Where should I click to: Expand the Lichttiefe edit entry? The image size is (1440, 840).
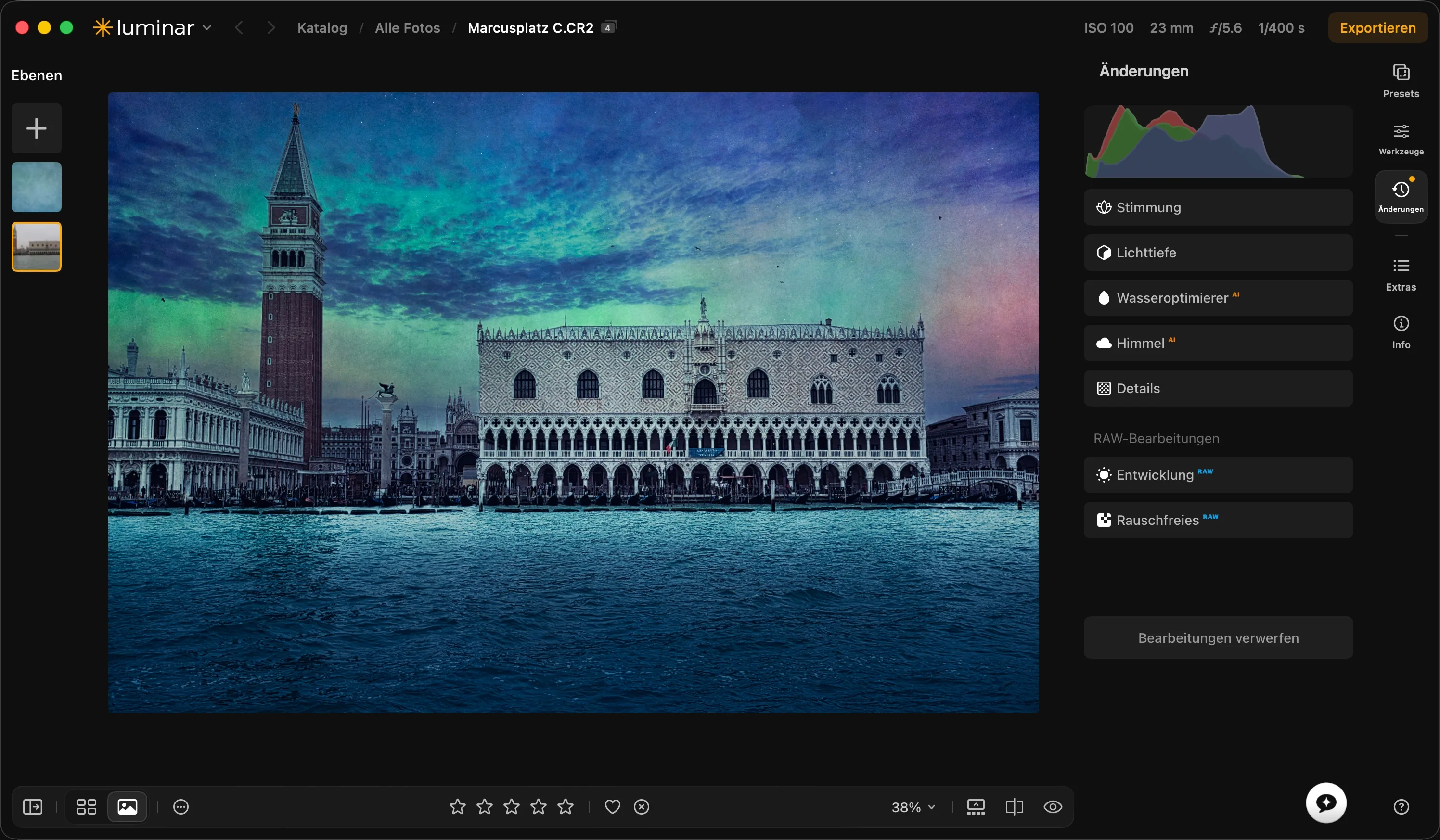click(1218, 253)
